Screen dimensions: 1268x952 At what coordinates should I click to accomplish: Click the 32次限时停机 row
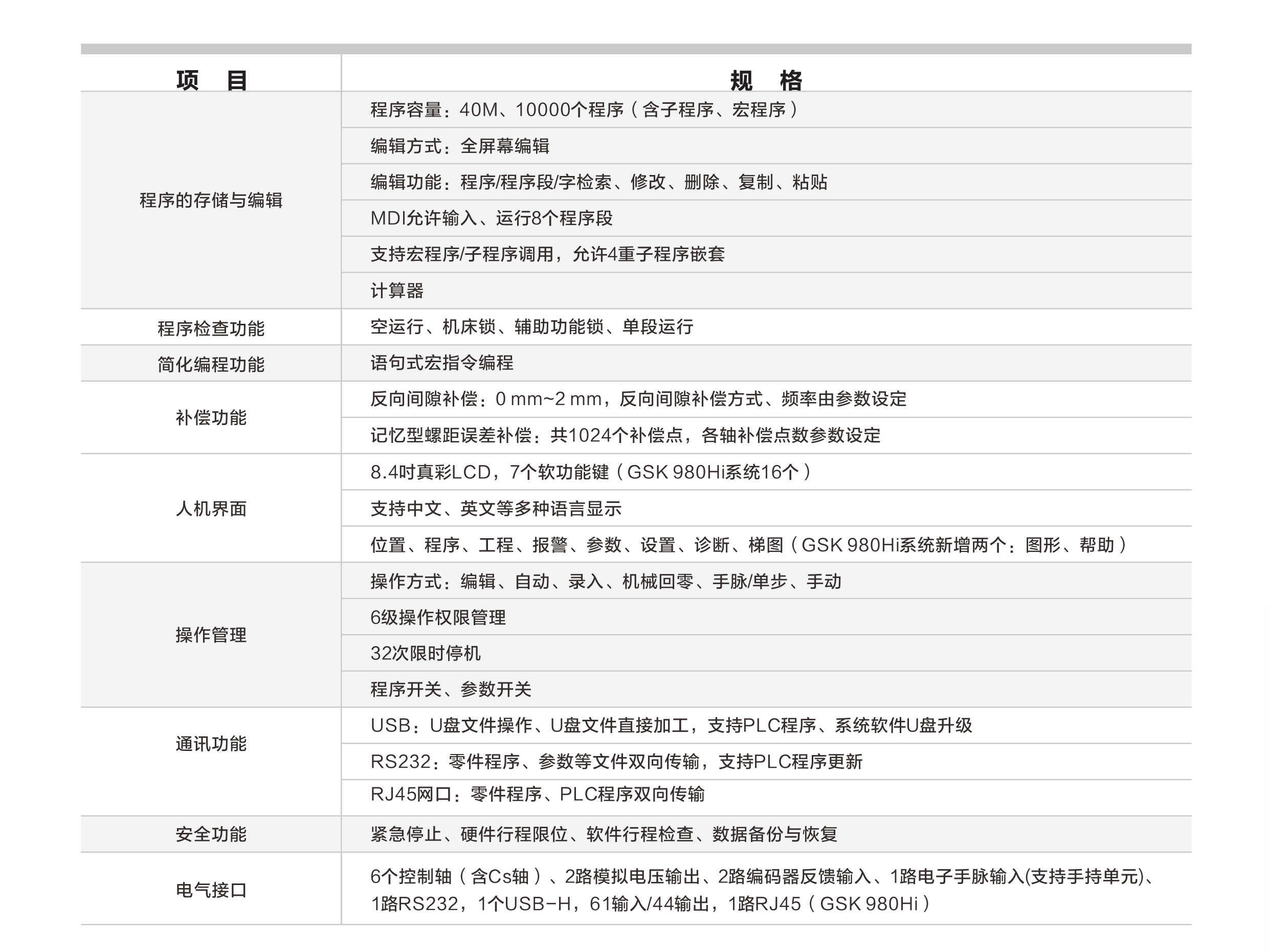point(426,653)
